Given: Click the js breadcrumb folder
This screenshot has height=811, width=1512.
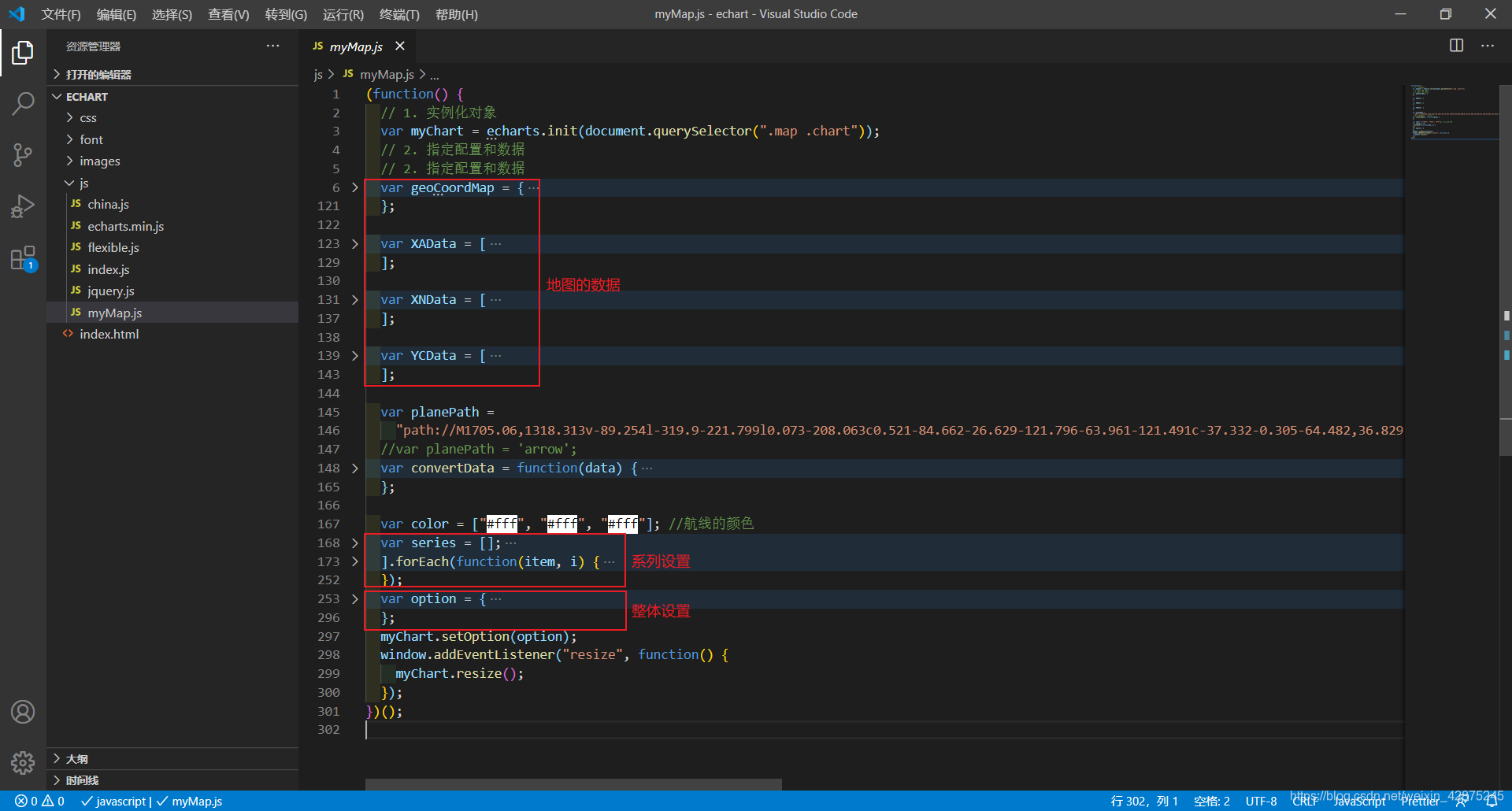Looking at the screenshot, I should (x=318, y=74).
